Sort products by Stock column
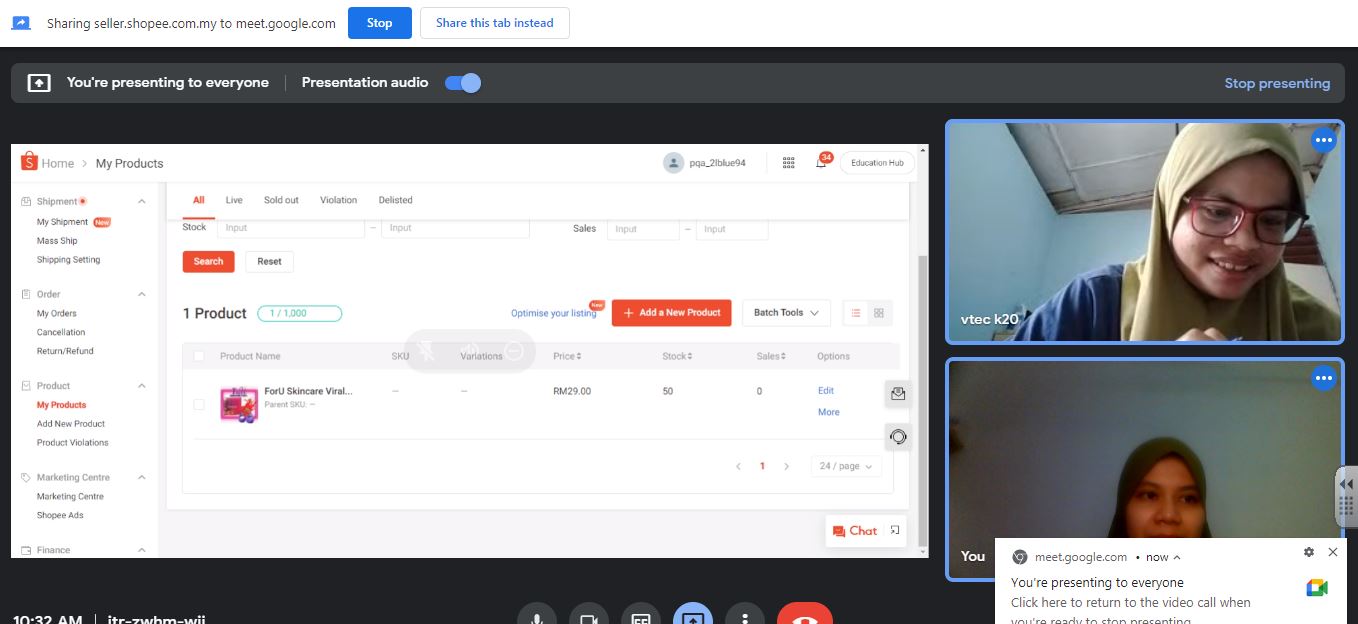Viewport: 1358px width, 624px height. coord(677,356)
